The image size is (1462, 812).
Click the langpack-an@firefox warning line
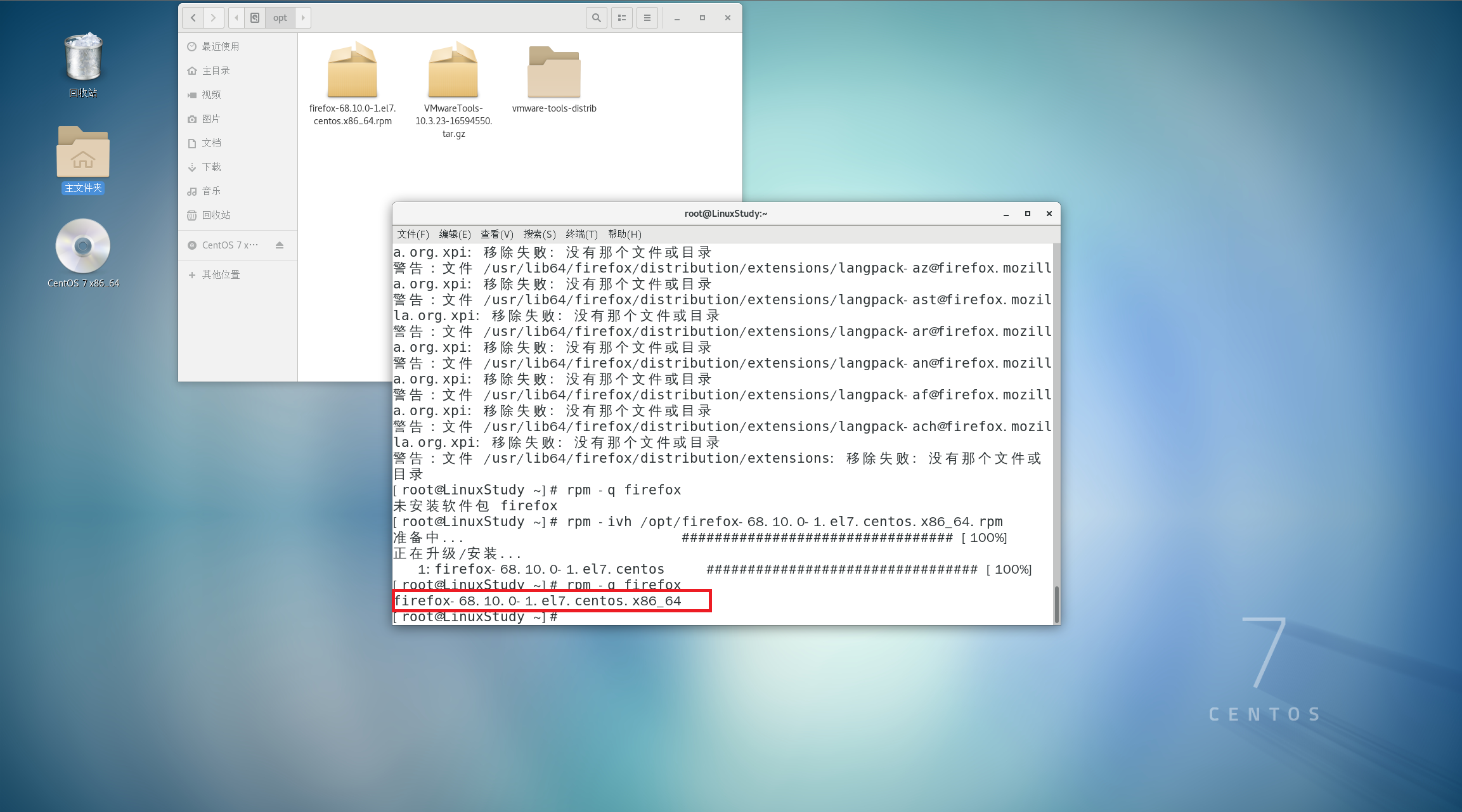pyautogui.click(x=723, y=363)
